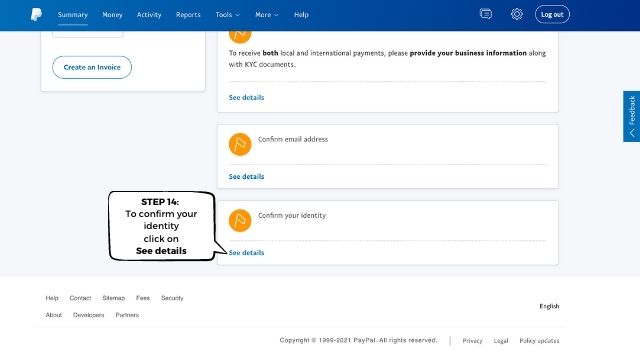Image resolution: width=640 pixels, height=360 pixels.
Task: Click the PayPal logo icon
Action: click(x=36, y=14)
